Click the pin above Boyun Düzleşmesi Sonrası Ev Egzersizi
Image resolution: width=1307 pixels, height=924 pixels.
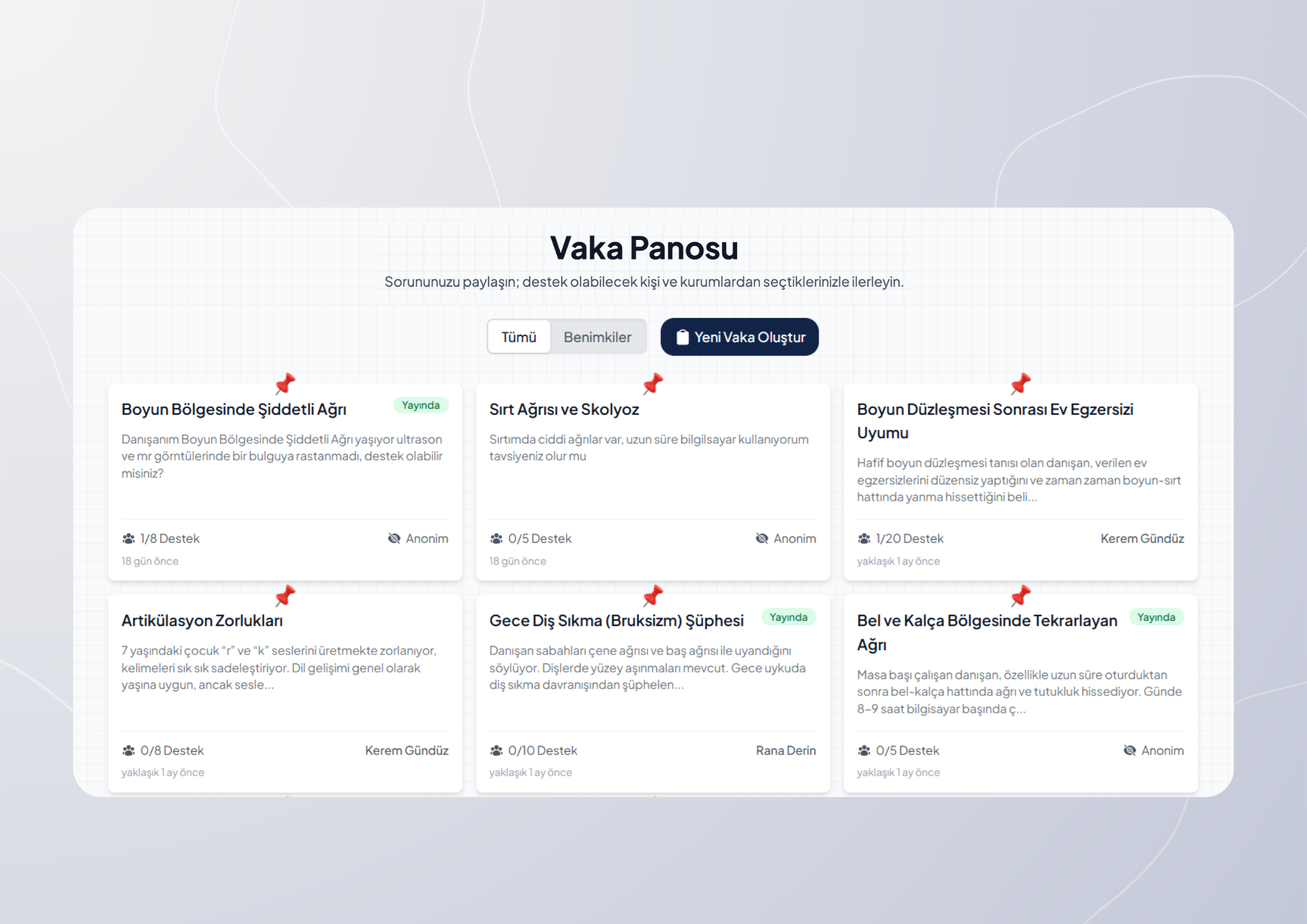point(1021,384)
